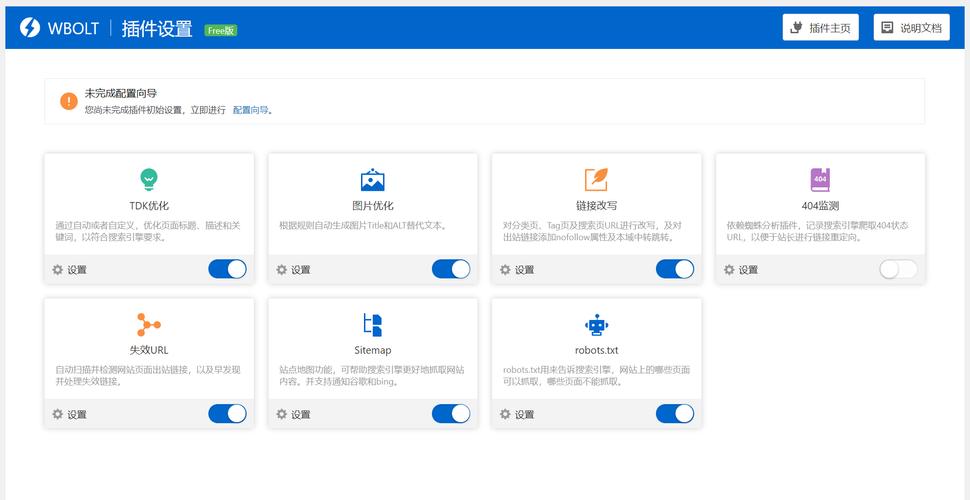This screenshot has height=500, width=970.
Task: Switch off the 图片优化 toggle
Action: (450, 269)
